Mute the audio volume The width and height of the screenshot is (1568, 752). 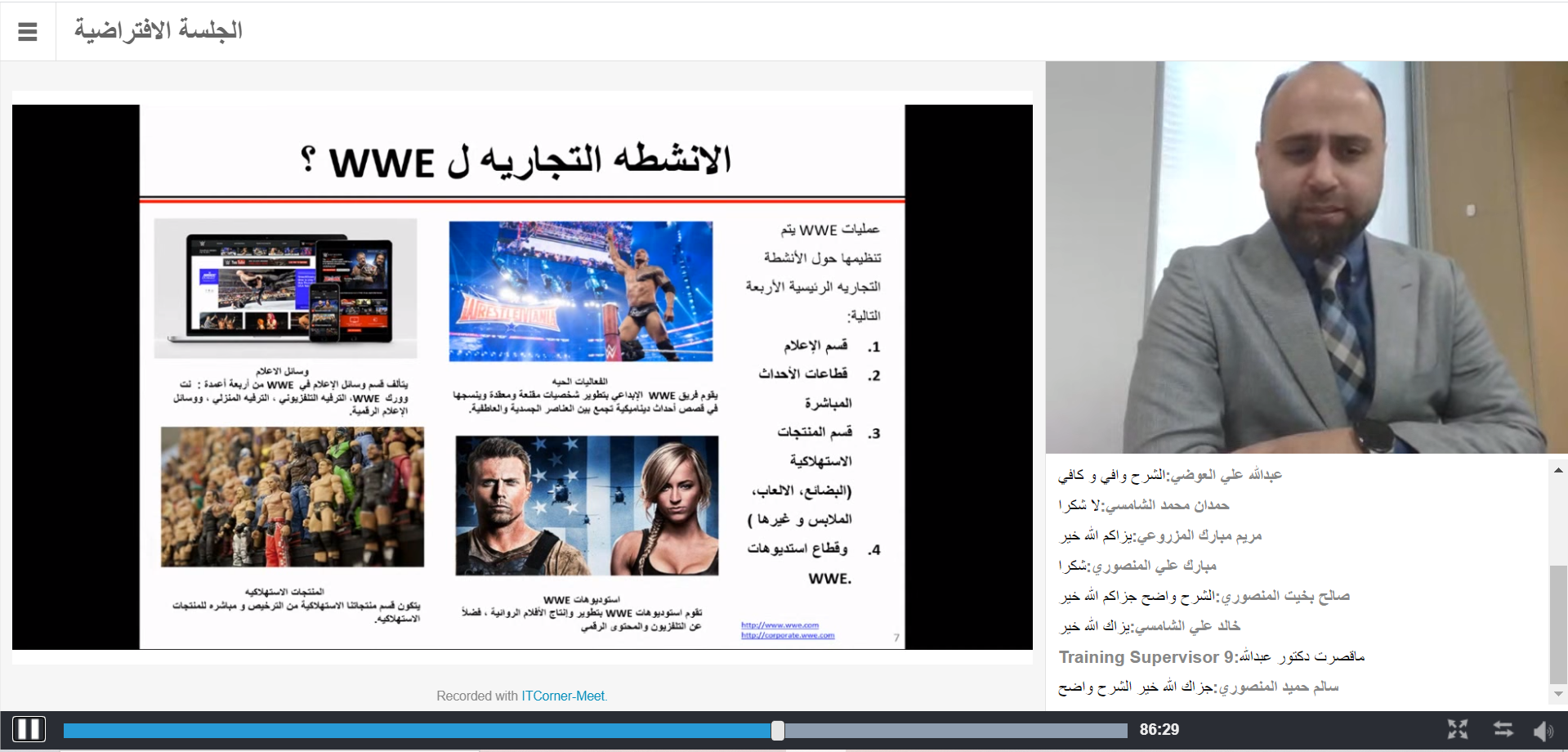[1543, 730]
